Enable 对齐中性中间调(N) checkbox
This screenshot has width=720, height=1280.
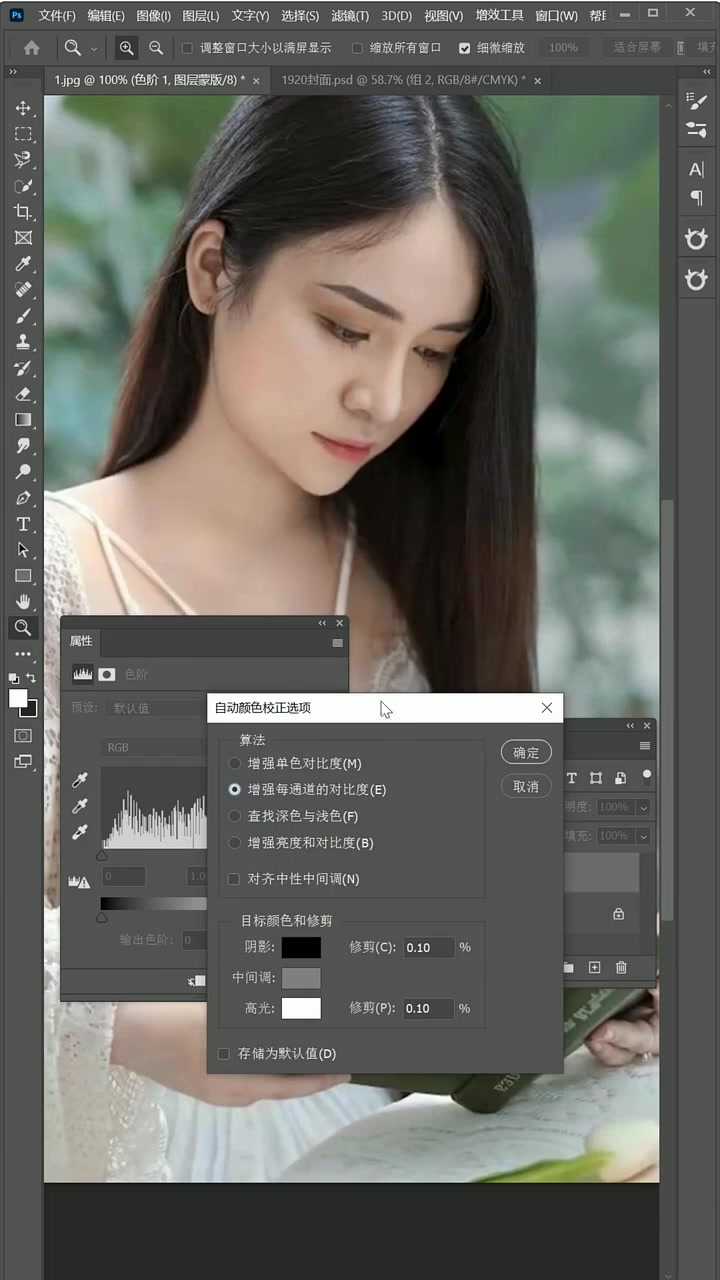(x=234, y=879)
